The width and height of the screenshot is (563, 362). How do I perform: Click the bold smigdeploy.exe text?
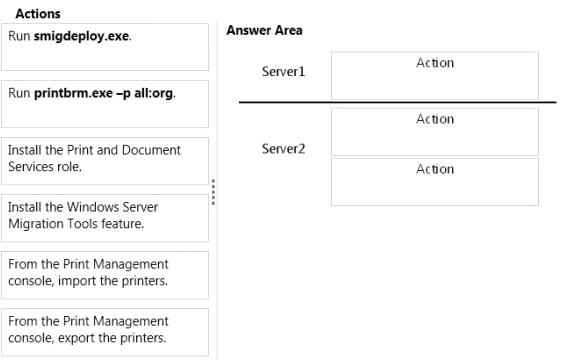[x=82, y=36]
